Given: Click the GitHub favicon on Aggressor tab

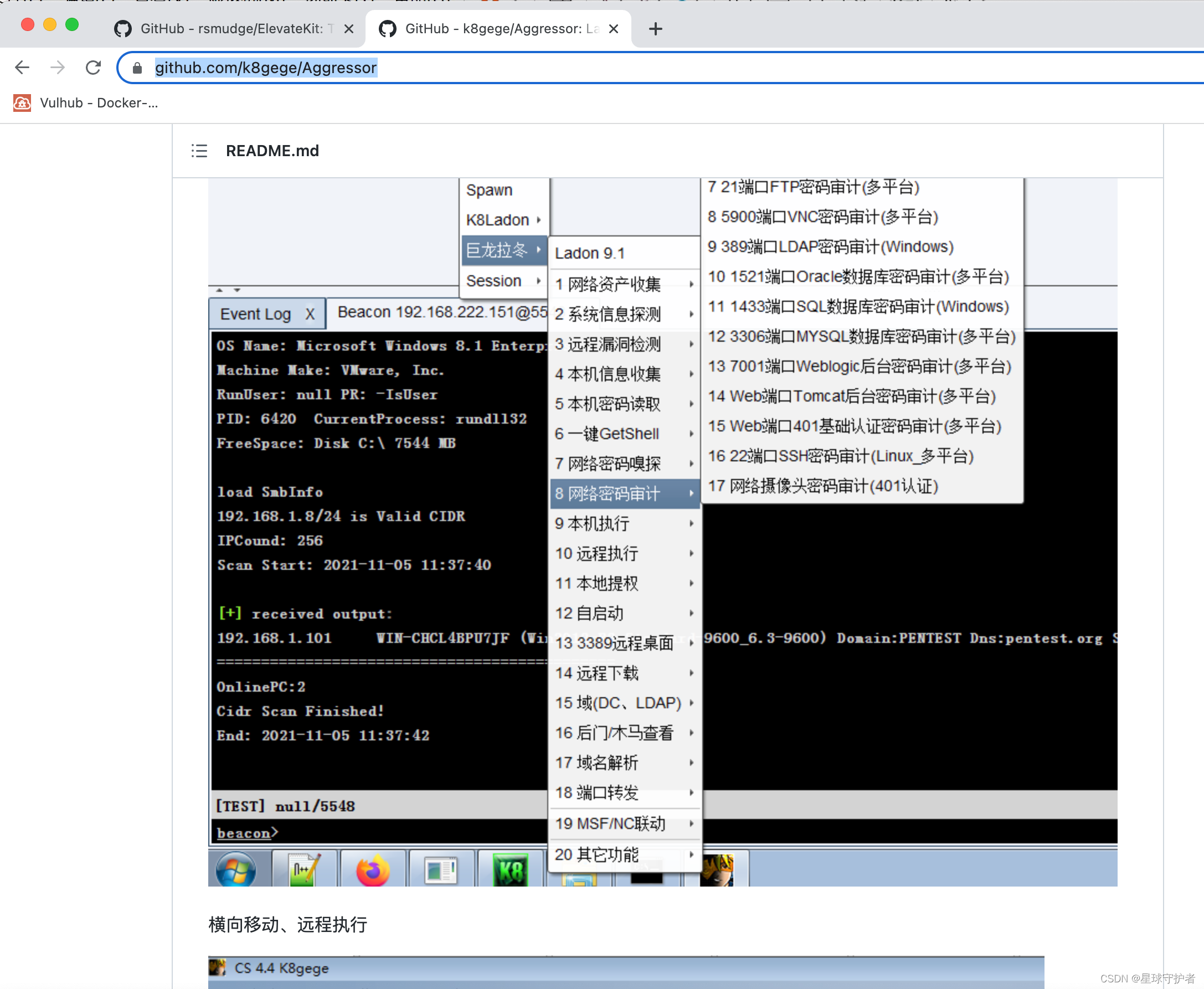Looking at the screenshot, I should coord(388,29).
